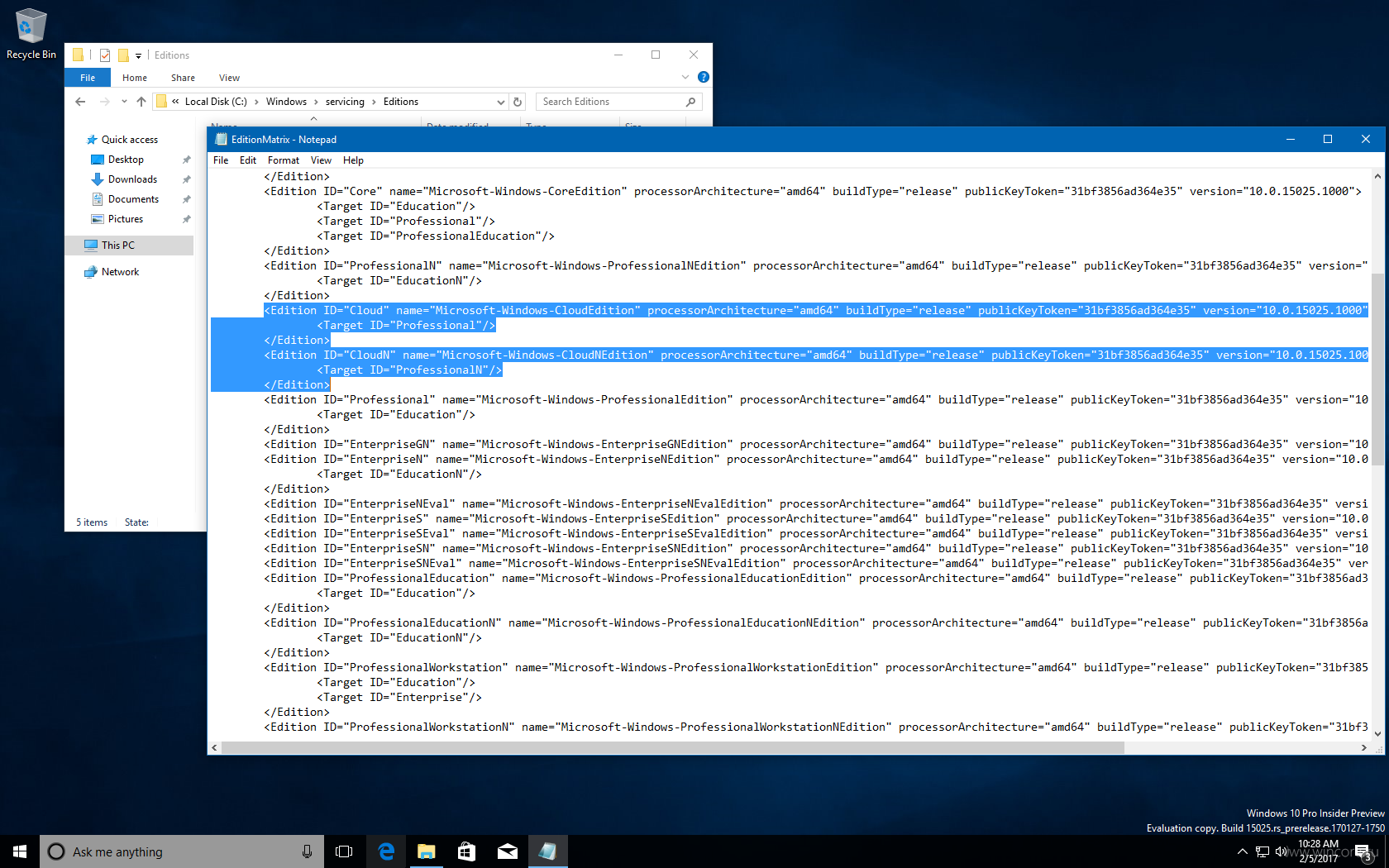Switch to the View ribbon tab in Explorer
This screenshot has width=1389, height=868.
pos(229,78)
